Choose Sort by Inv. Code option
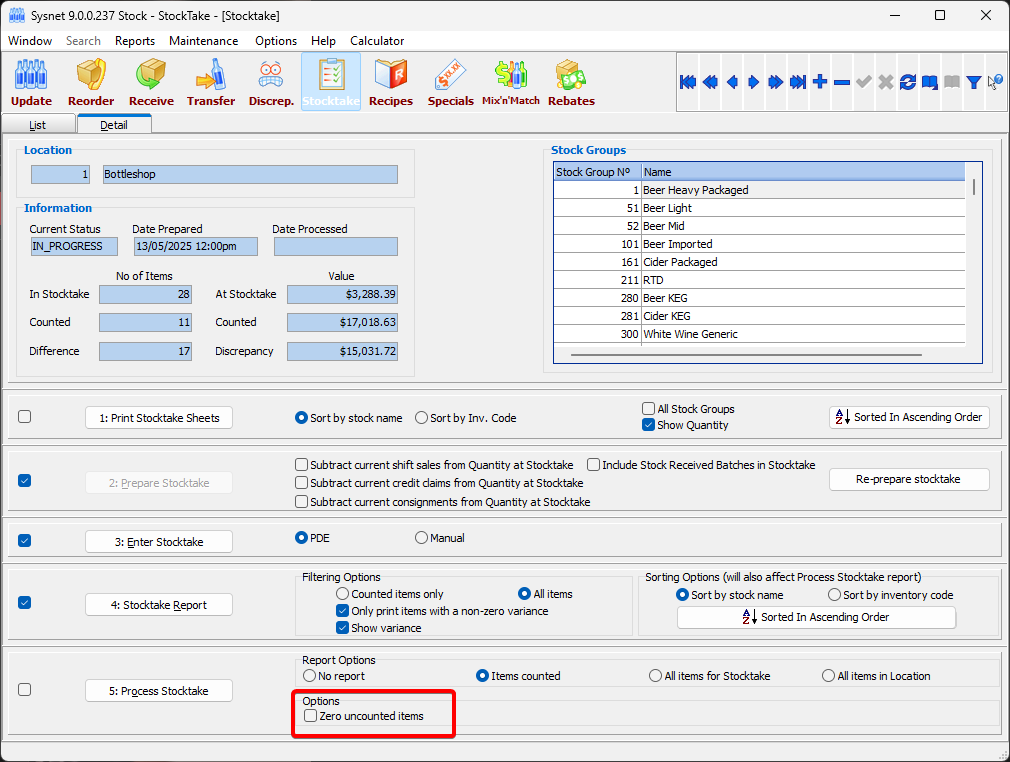Screen dimensions: 1010x762 coord(422,418)
